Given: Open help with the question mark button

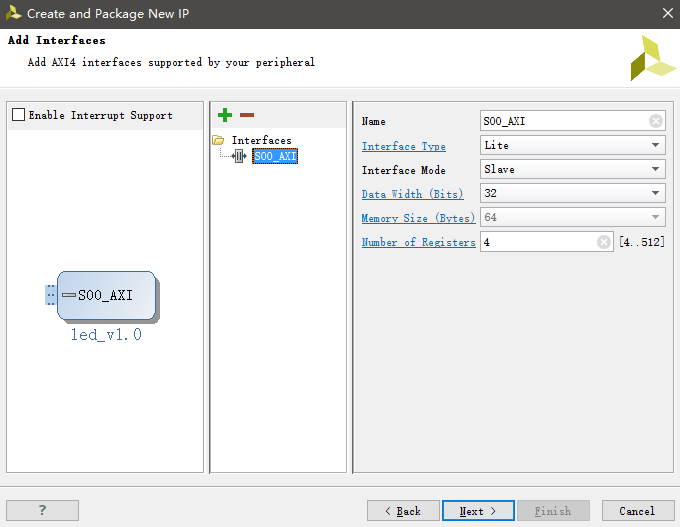Looking at the screenshot, I should point(42,510).
